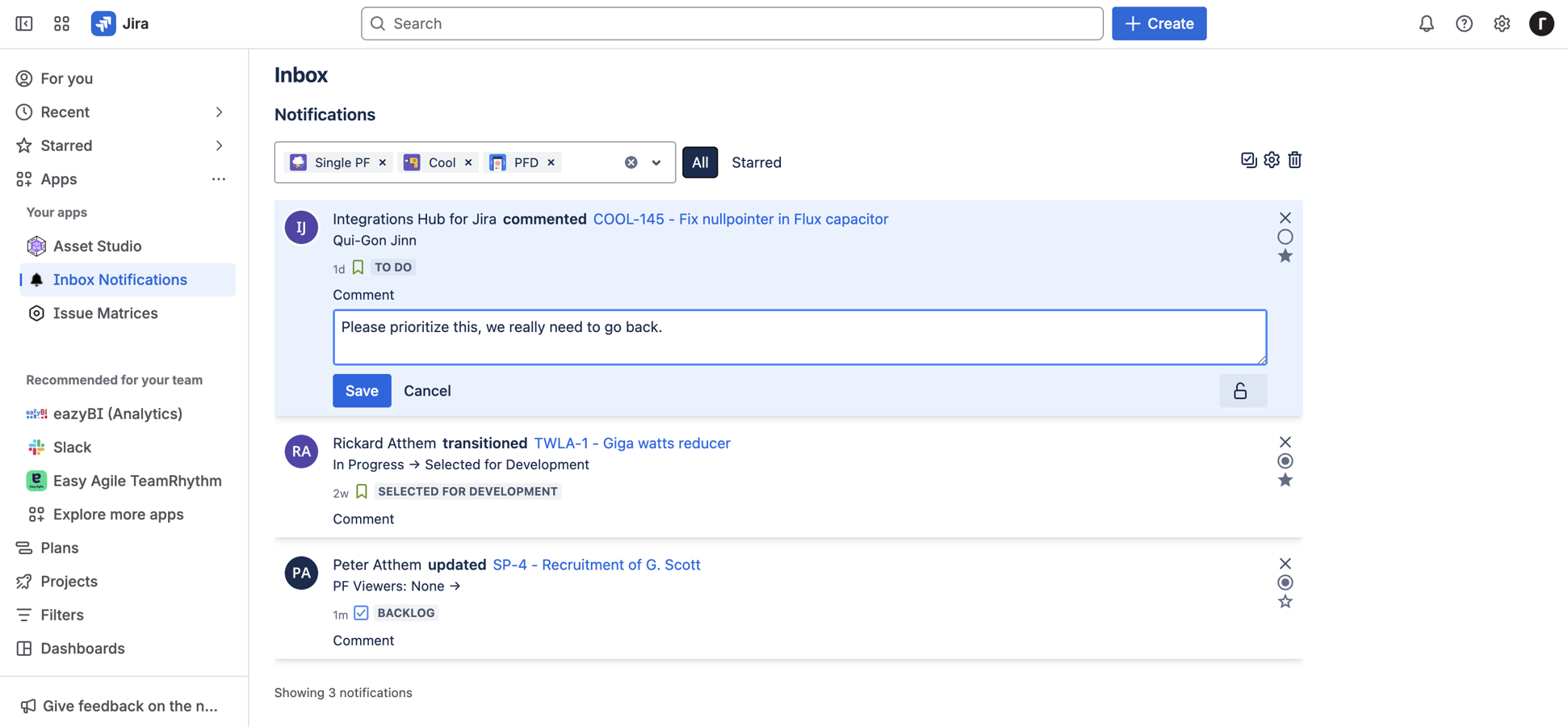Click the notifications bell icon in header
This screenshot has height=727, width=1568.
click(1427, 23)
